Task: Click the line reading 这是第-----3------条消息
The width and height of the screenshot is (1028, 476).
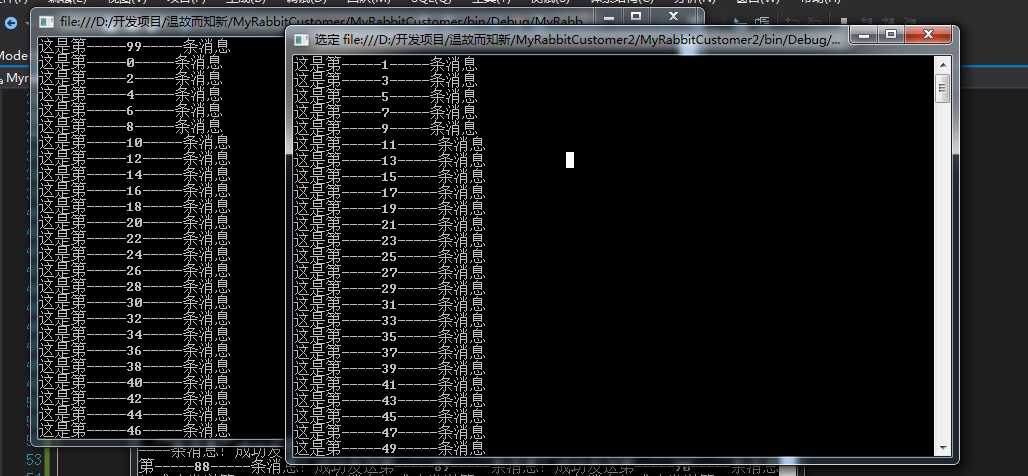Action: (386, 80)
